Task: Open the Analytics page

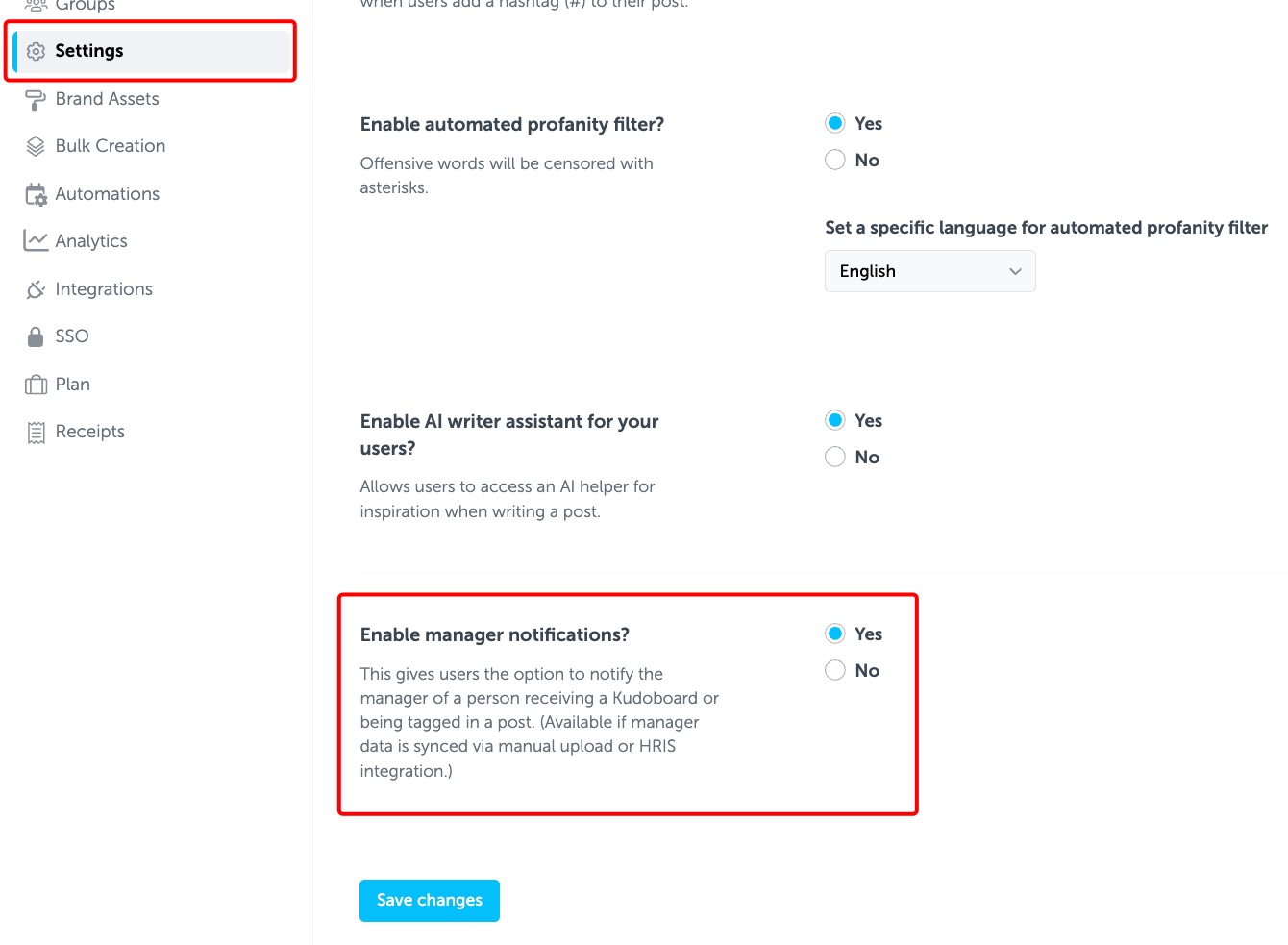Action: coord(91,240)
